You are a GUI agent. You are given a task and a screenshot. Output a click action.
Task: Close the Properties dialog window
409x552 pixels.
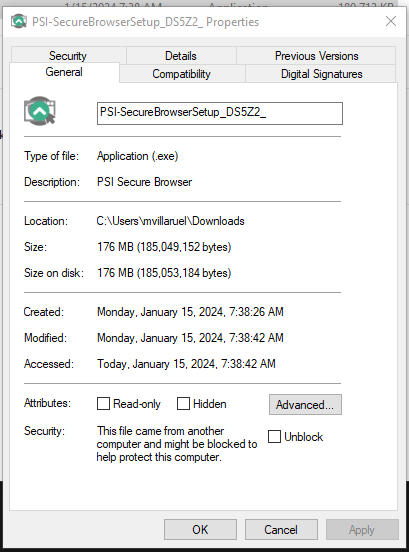391,21
